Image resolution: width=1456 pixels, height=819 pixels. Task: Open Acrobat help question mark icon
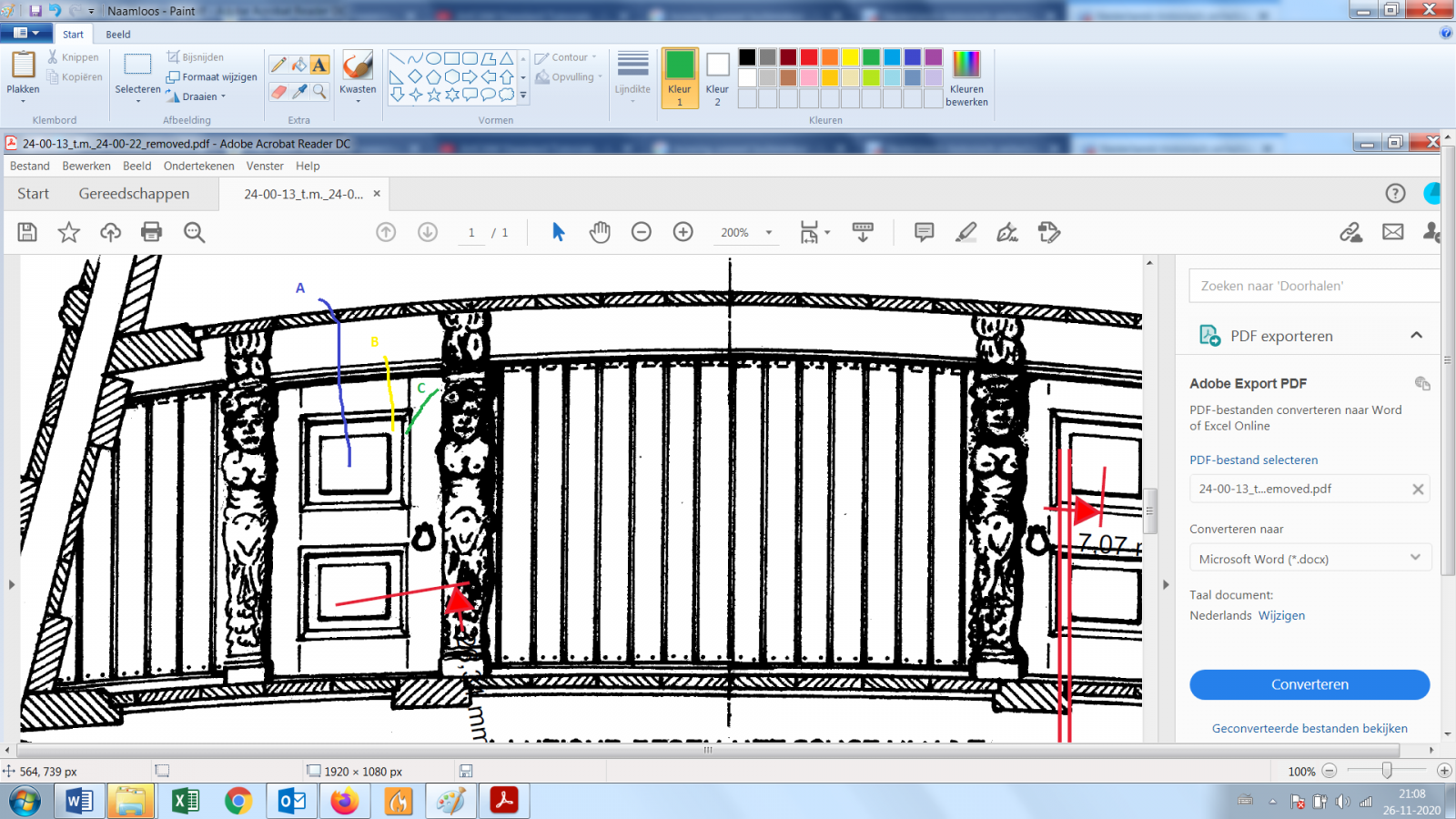(1395, 193)
